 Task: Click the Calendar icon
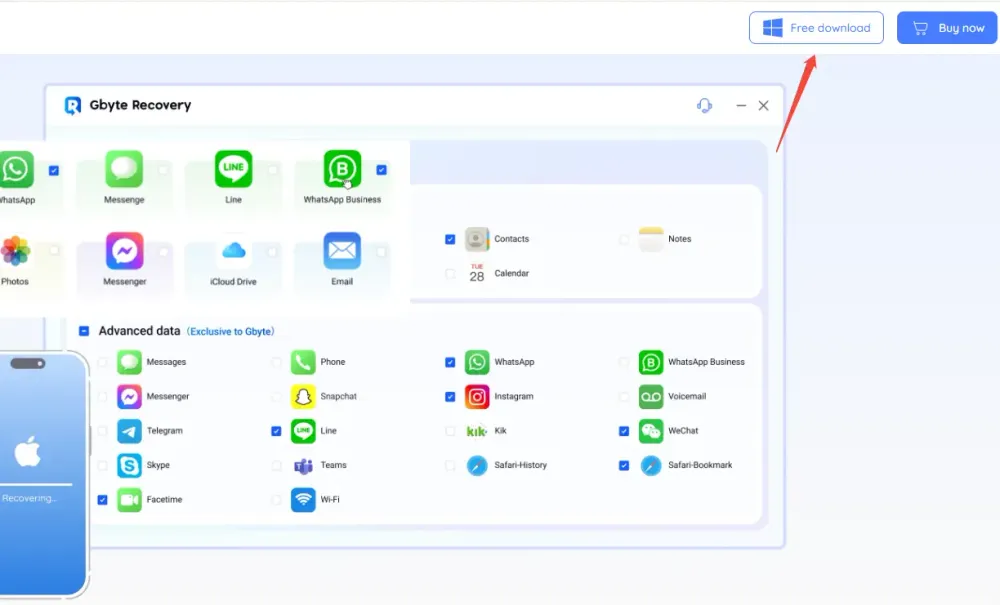[x=477, y=273]
